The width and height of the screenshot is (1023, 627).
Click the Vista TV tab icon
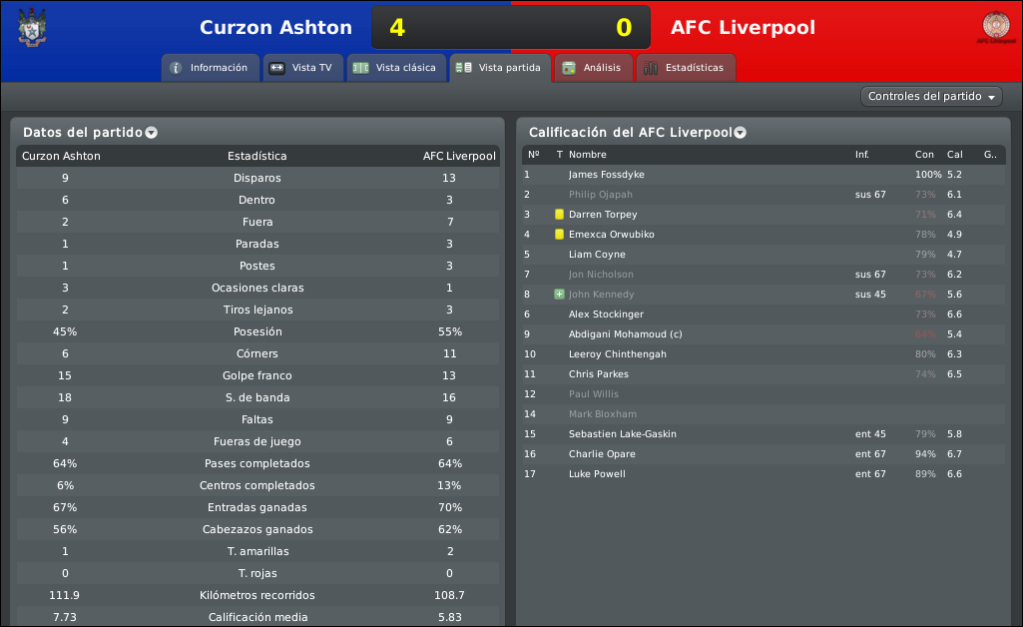tap(277, 68)
